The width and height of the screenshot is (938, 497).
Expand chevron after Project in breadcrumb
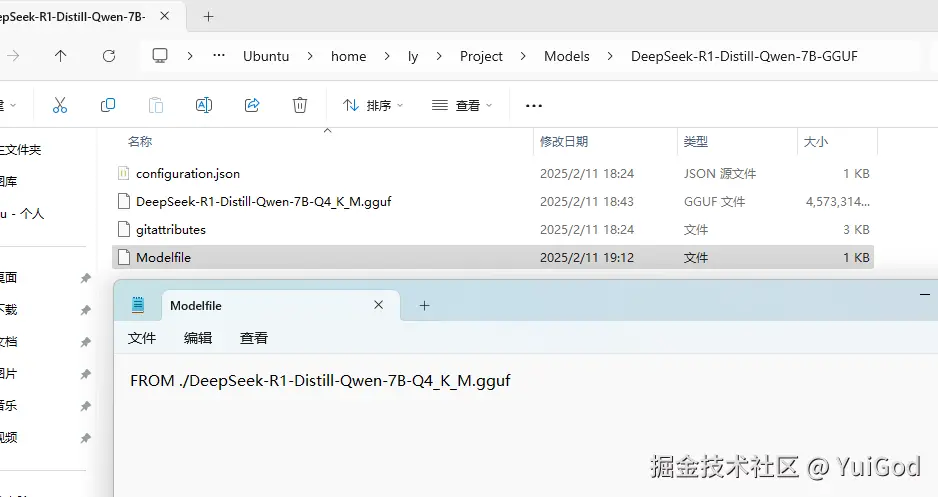point(523,56)
